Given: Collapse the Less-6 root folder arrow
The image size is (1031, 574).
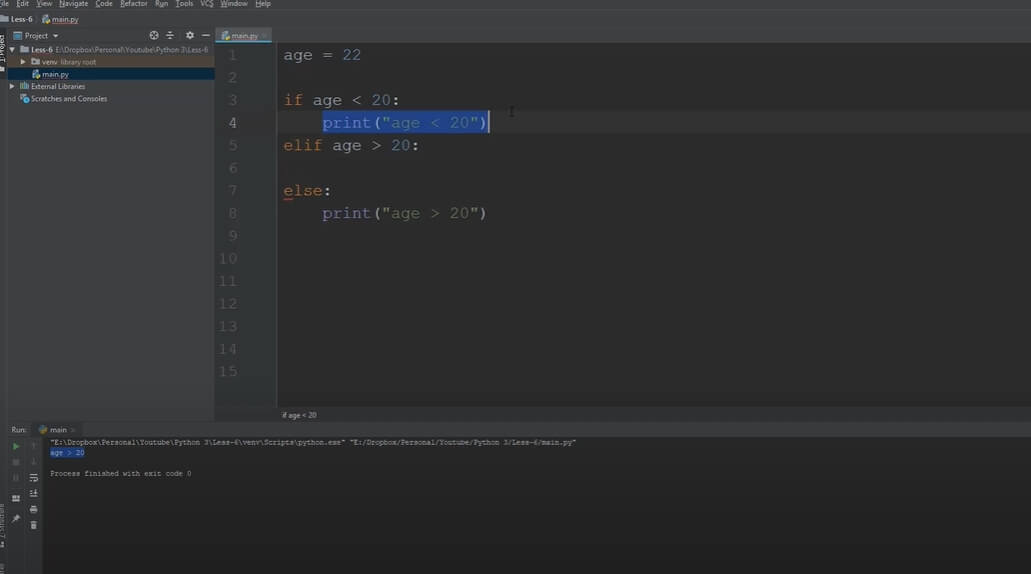Looking at the screenshot, I should click(x=12, y=49).
